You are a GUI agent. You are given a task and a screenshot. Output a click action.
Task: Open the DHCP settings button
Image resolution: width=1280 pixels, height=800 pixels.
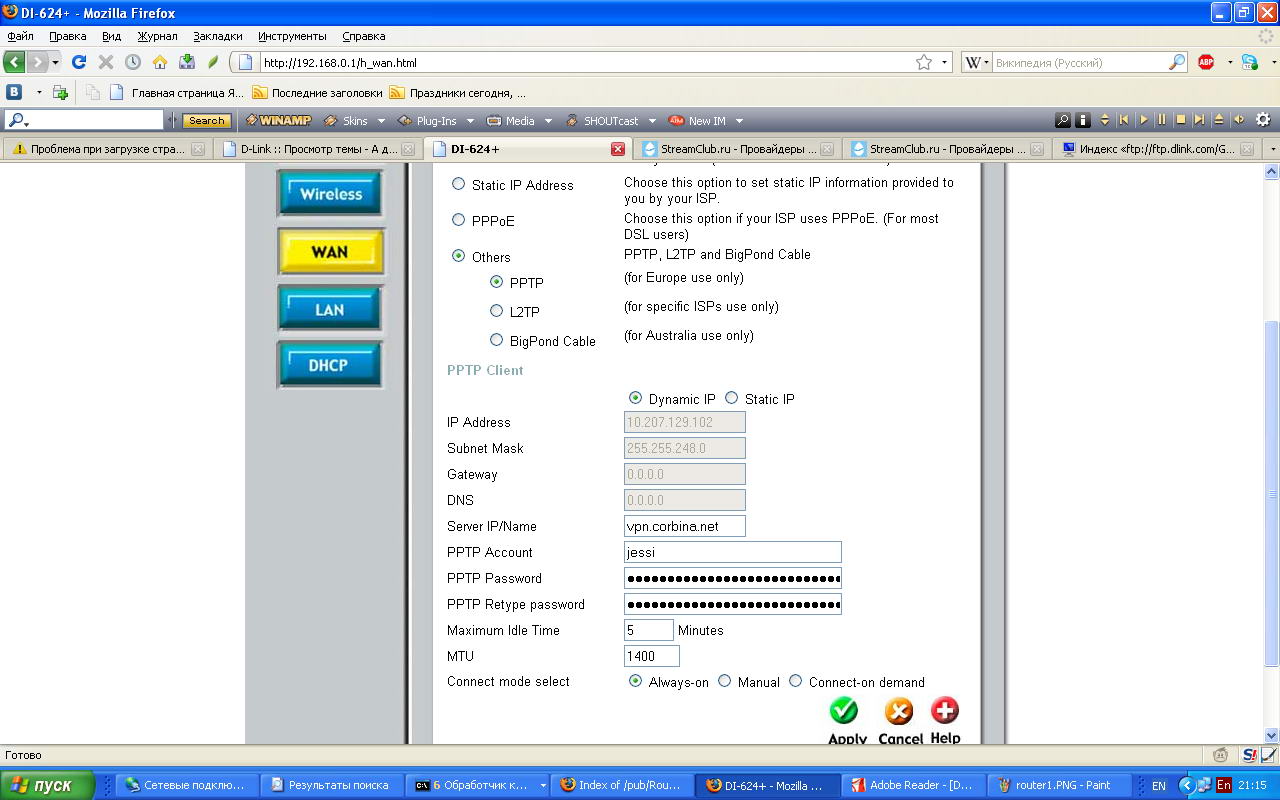[330, 365]
